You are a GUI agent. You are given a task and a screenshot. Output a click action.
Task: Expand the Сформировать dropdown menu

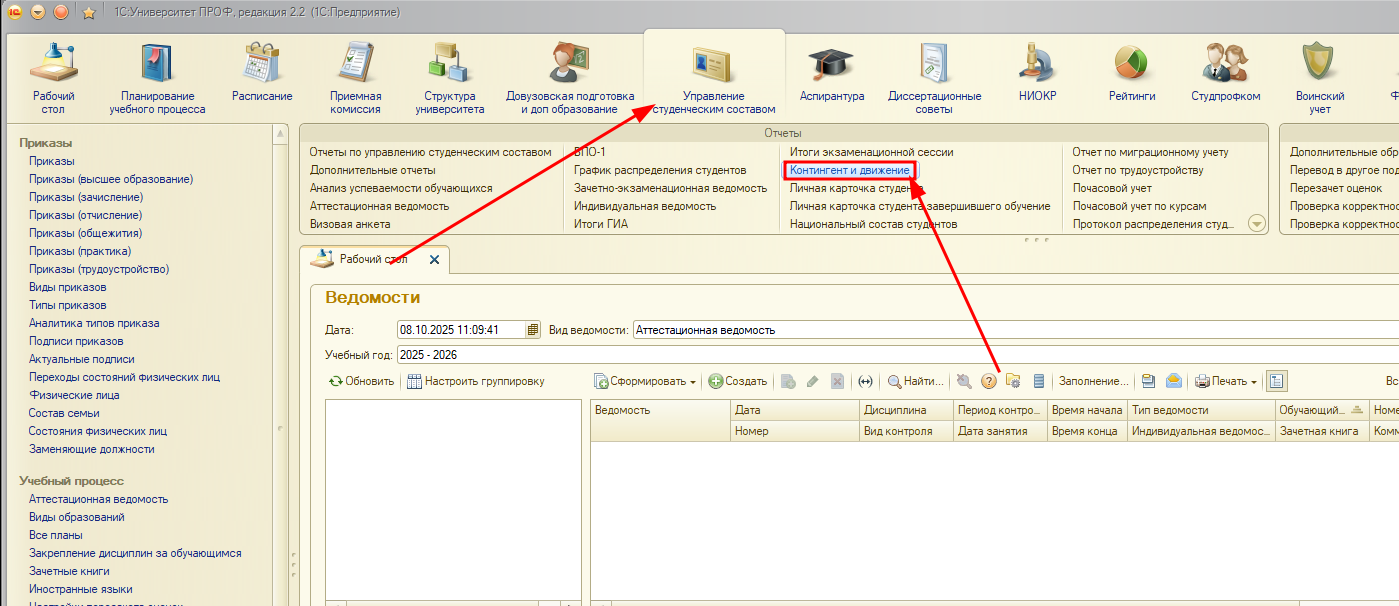646,381
